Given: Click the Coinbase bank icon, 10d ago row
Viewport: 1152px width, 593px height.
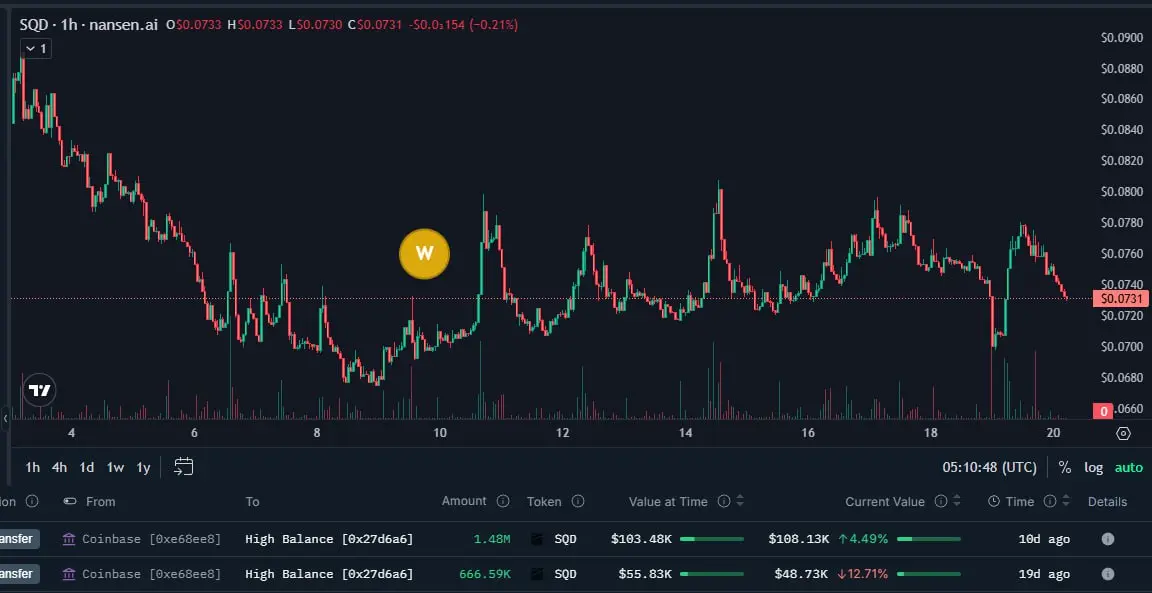Looking at the screenshot, I should point(69,539).
